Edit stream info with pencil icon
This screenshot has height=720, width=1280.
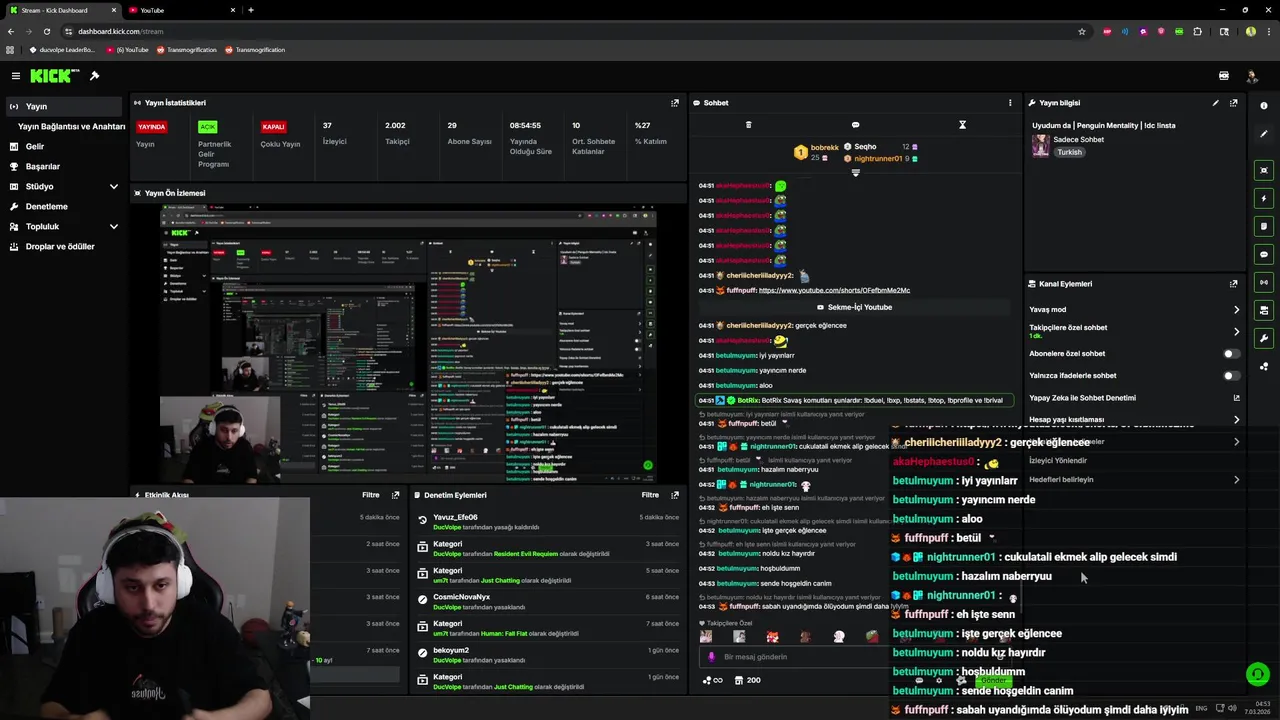click(x=1216, y=103)
